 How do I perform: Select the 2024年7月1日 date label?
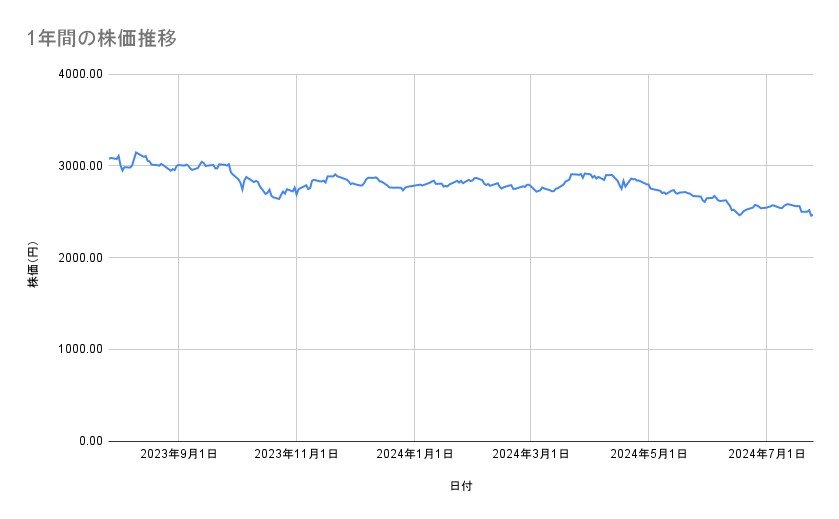766,455
